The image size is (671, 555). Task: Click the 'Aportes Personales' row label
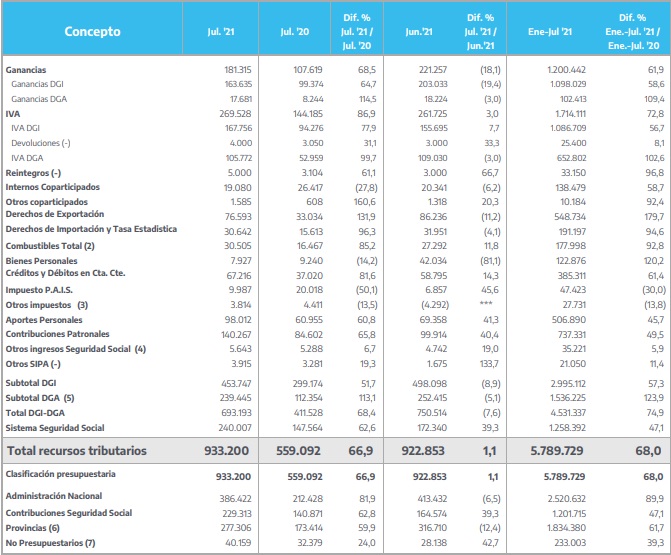[x=44, y=320]
